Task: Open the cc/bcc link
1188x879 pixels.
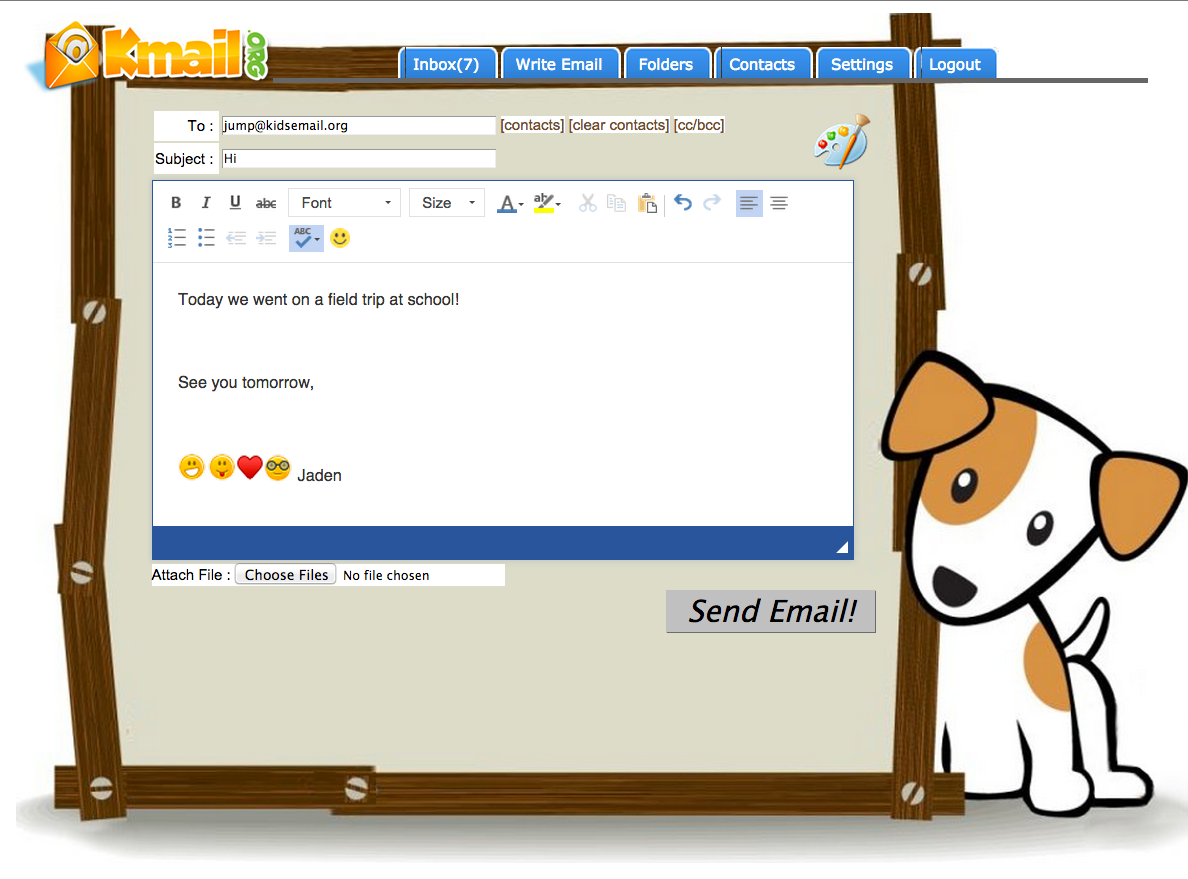Action: click(698, 125)
